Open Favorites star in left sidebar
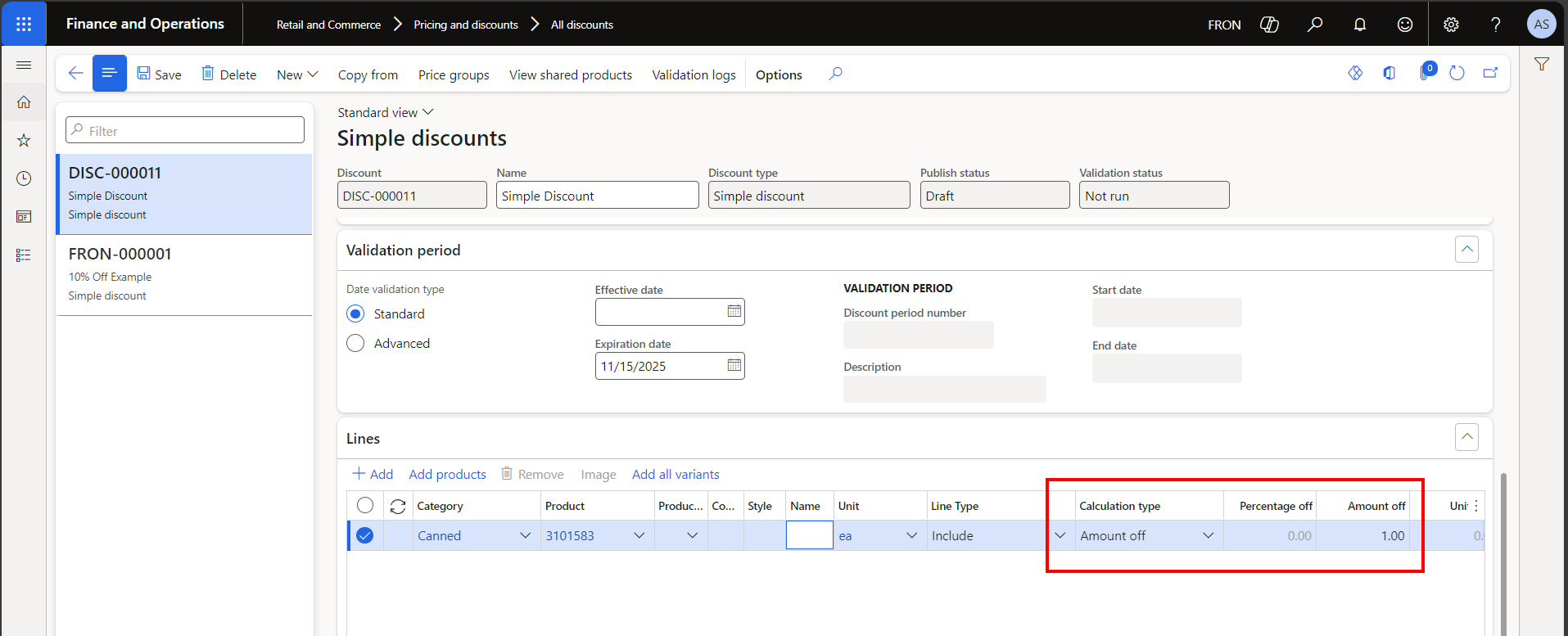 pyautogui.click(x=24, y=141)
